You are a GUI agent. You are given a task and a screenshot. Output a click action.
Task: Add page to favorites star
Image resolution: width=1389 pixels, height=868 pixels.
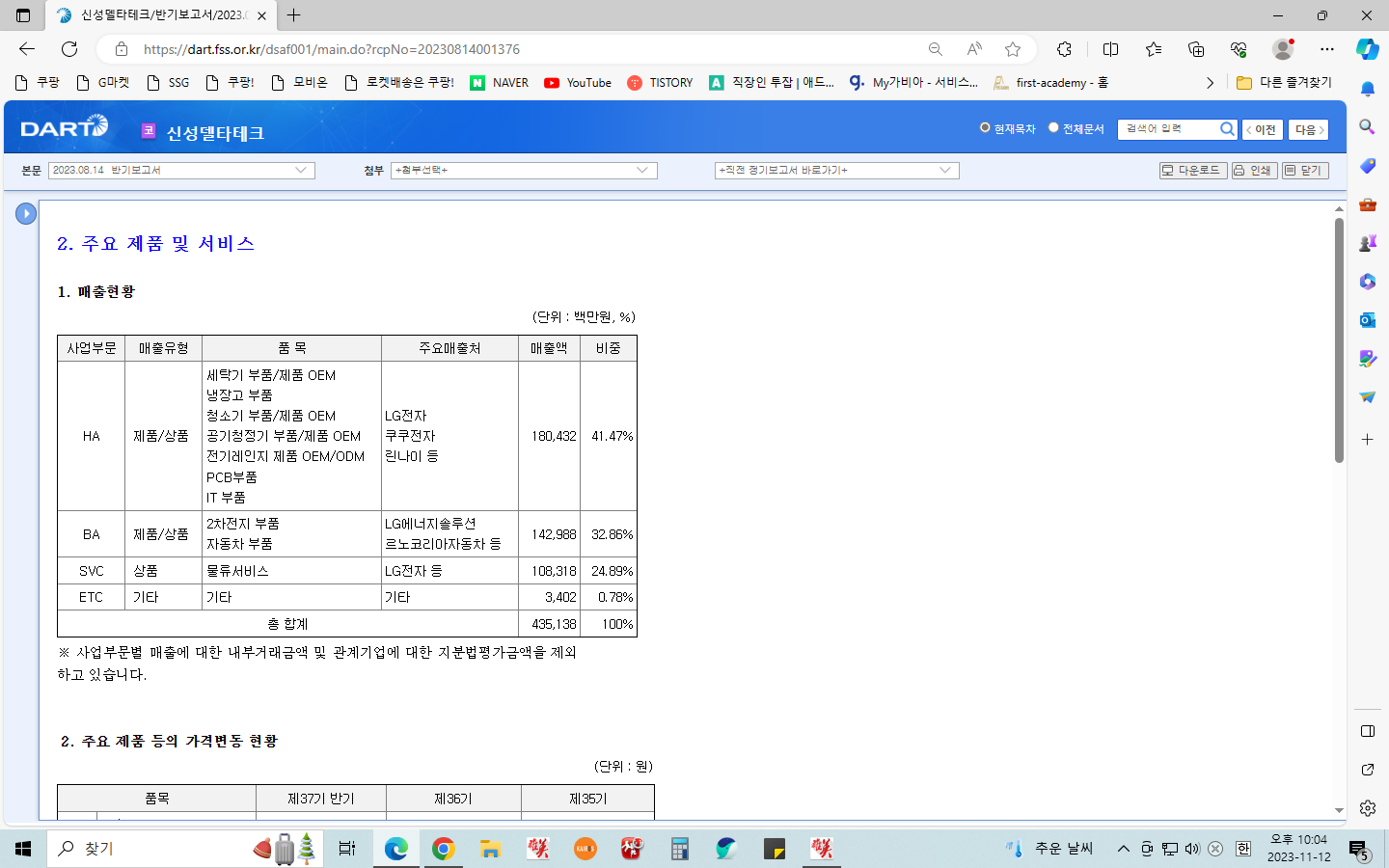click(x=1013, y=49)
